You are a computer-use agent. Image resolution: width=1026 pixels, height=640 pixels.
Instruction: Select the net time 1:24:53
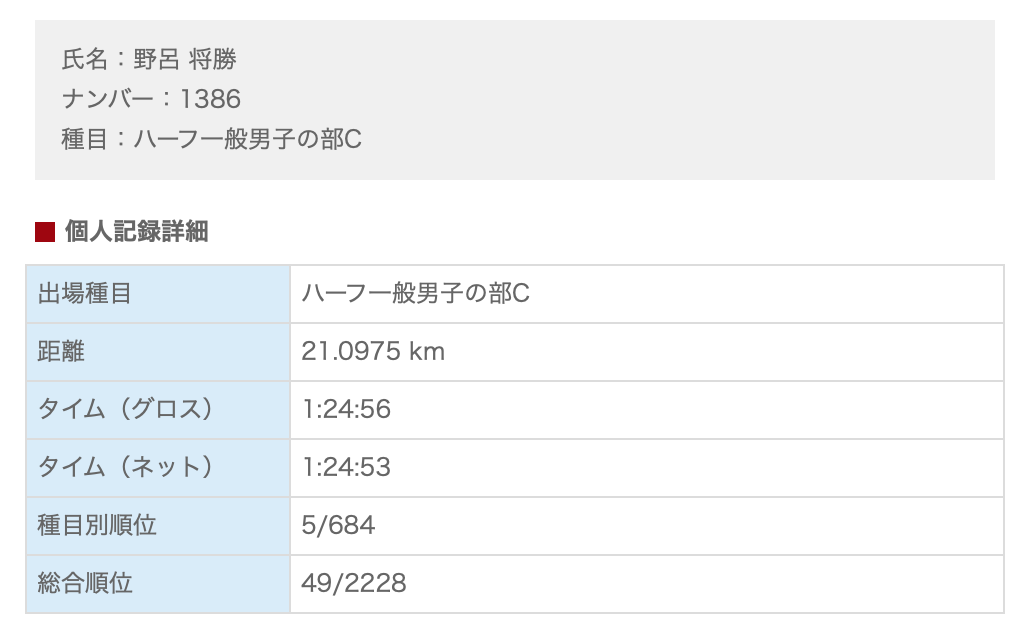[346, 468]
